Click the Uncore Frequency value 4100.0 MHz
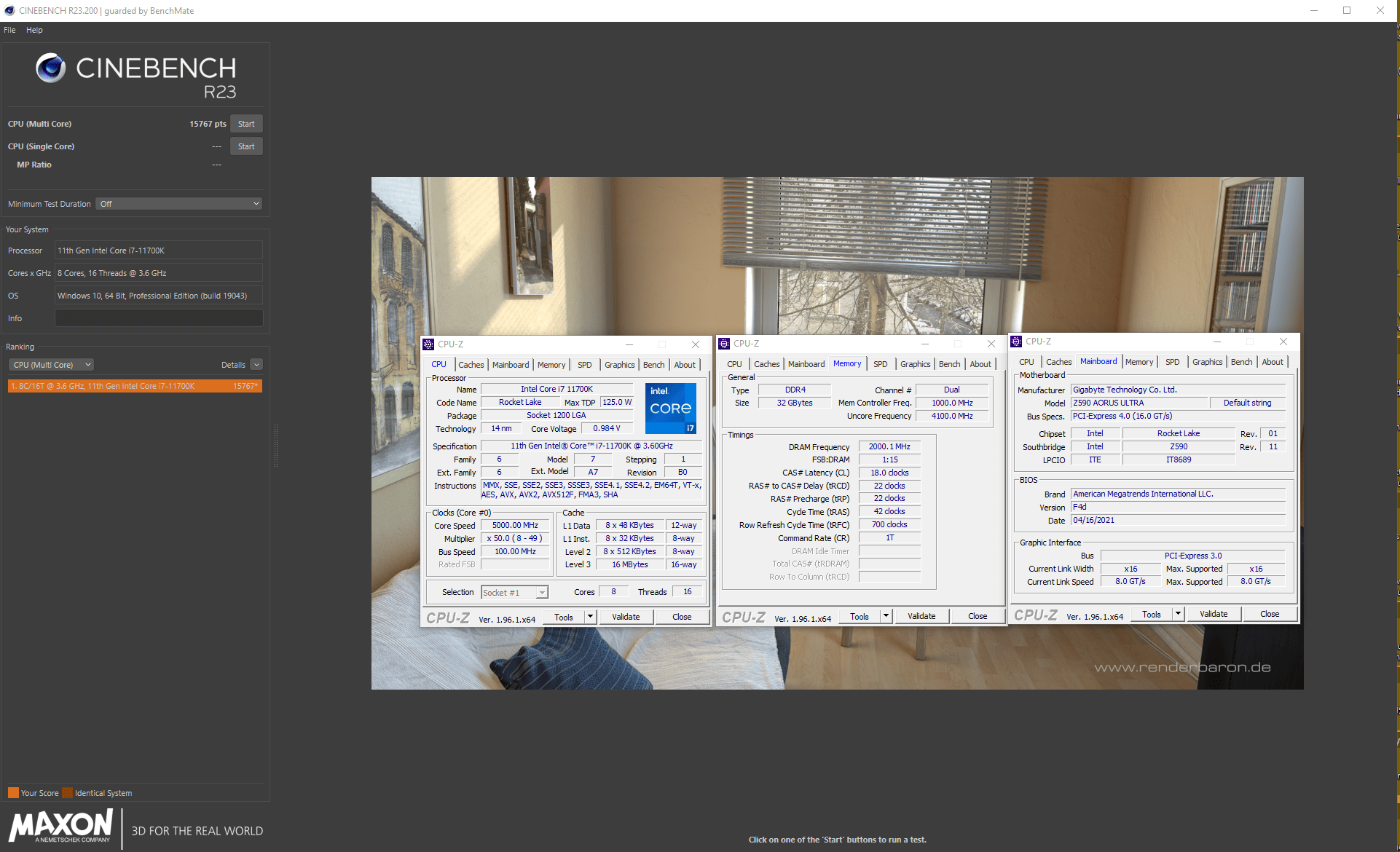The image size is (1400, 852). coord(952,416)
